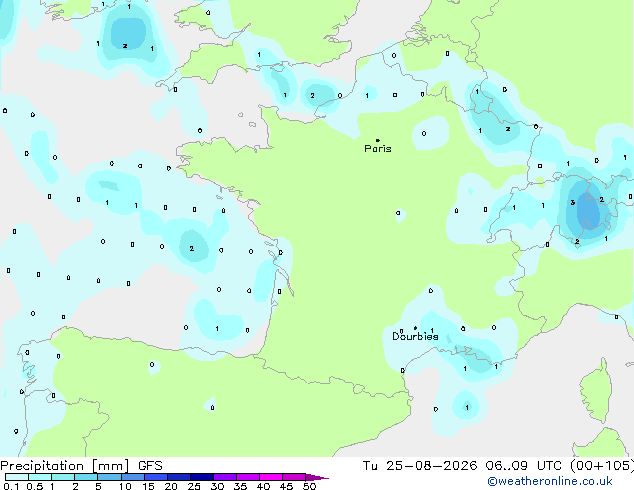Pick the 25–30 mm legend swatch
The height and width of the screenshot is (490, 634).
(x=202, y=477)
